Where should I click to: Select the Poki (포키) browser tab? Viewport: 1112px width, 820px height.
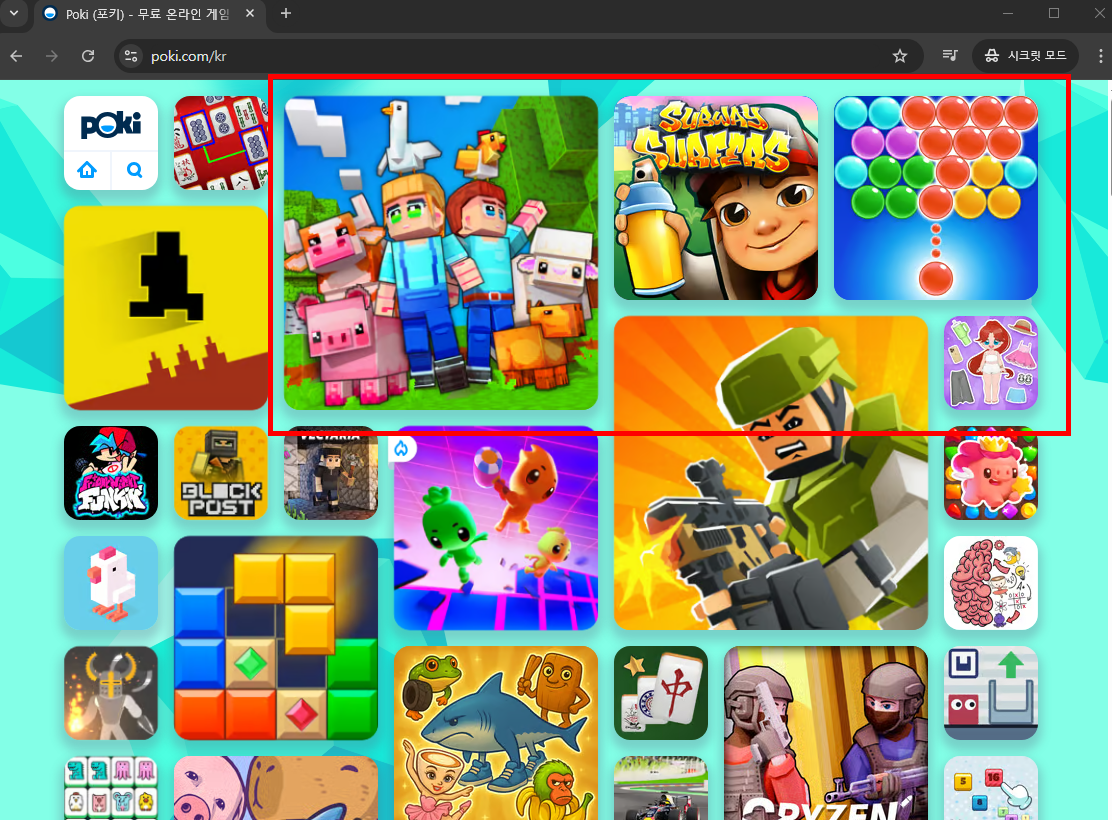click(x=150, y=14)
